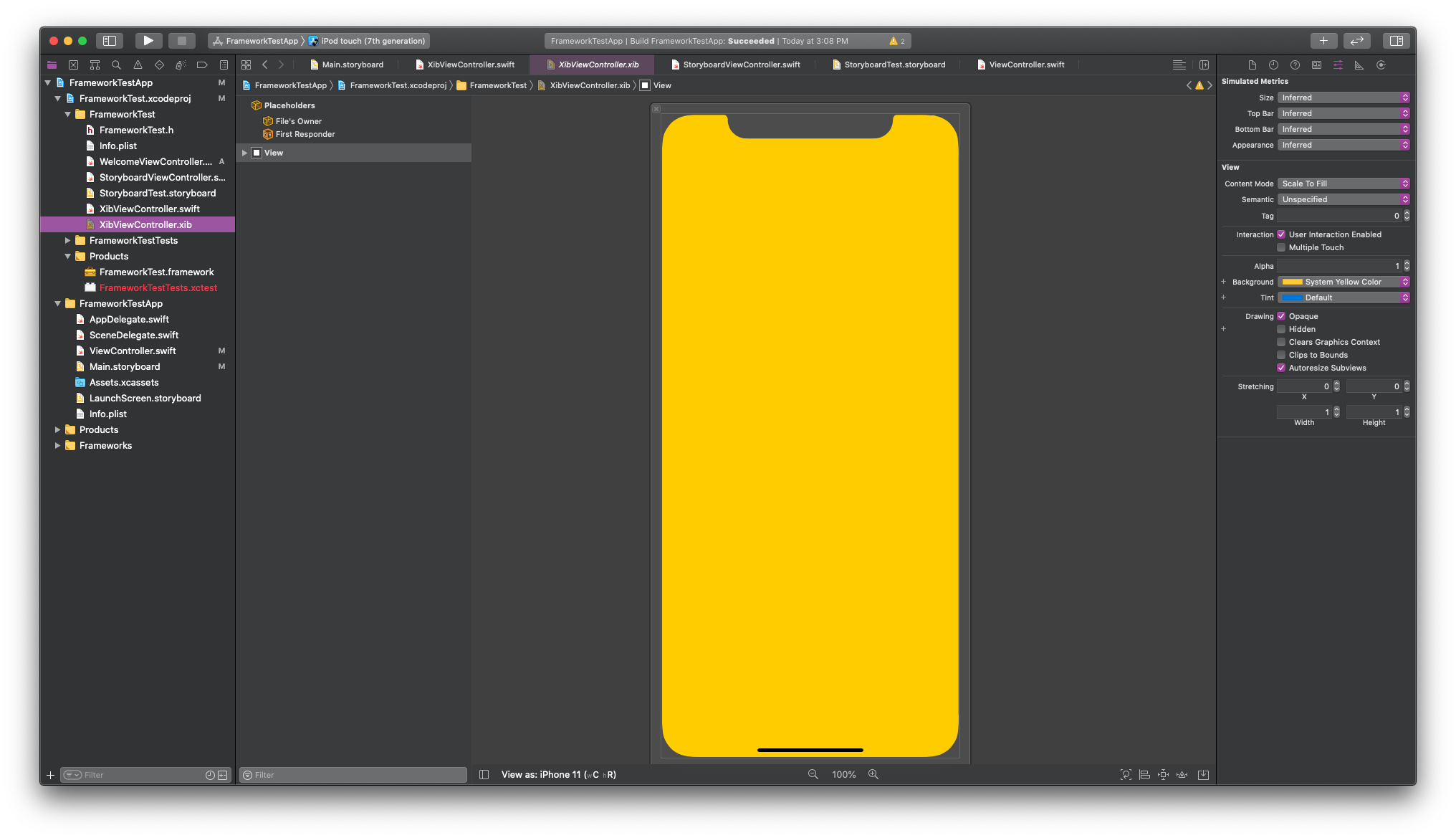Click the Add New Constraints icon

click(1163, 774)
